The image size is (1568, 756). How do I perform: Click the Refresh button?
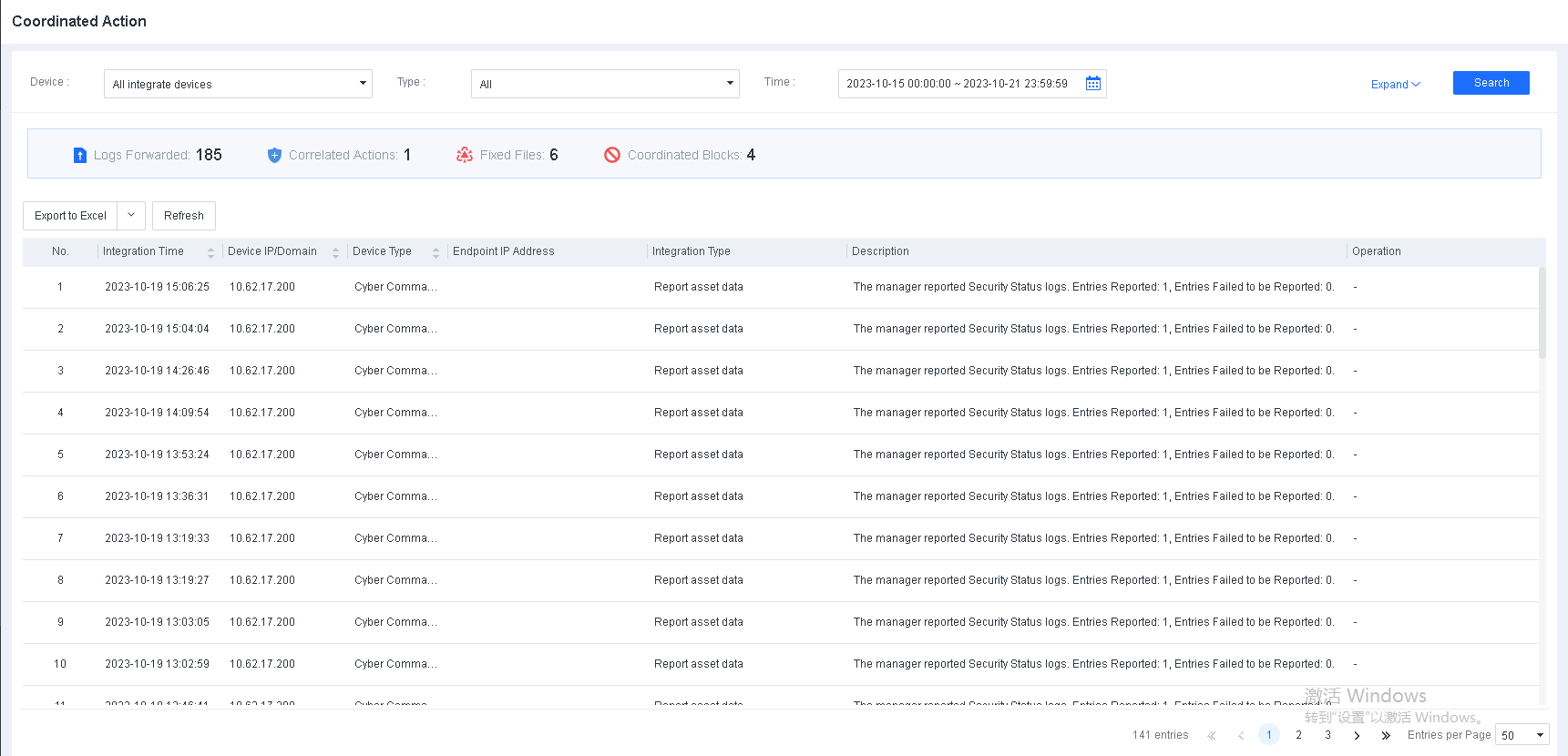pyautogui.click(x=184, y=216)
